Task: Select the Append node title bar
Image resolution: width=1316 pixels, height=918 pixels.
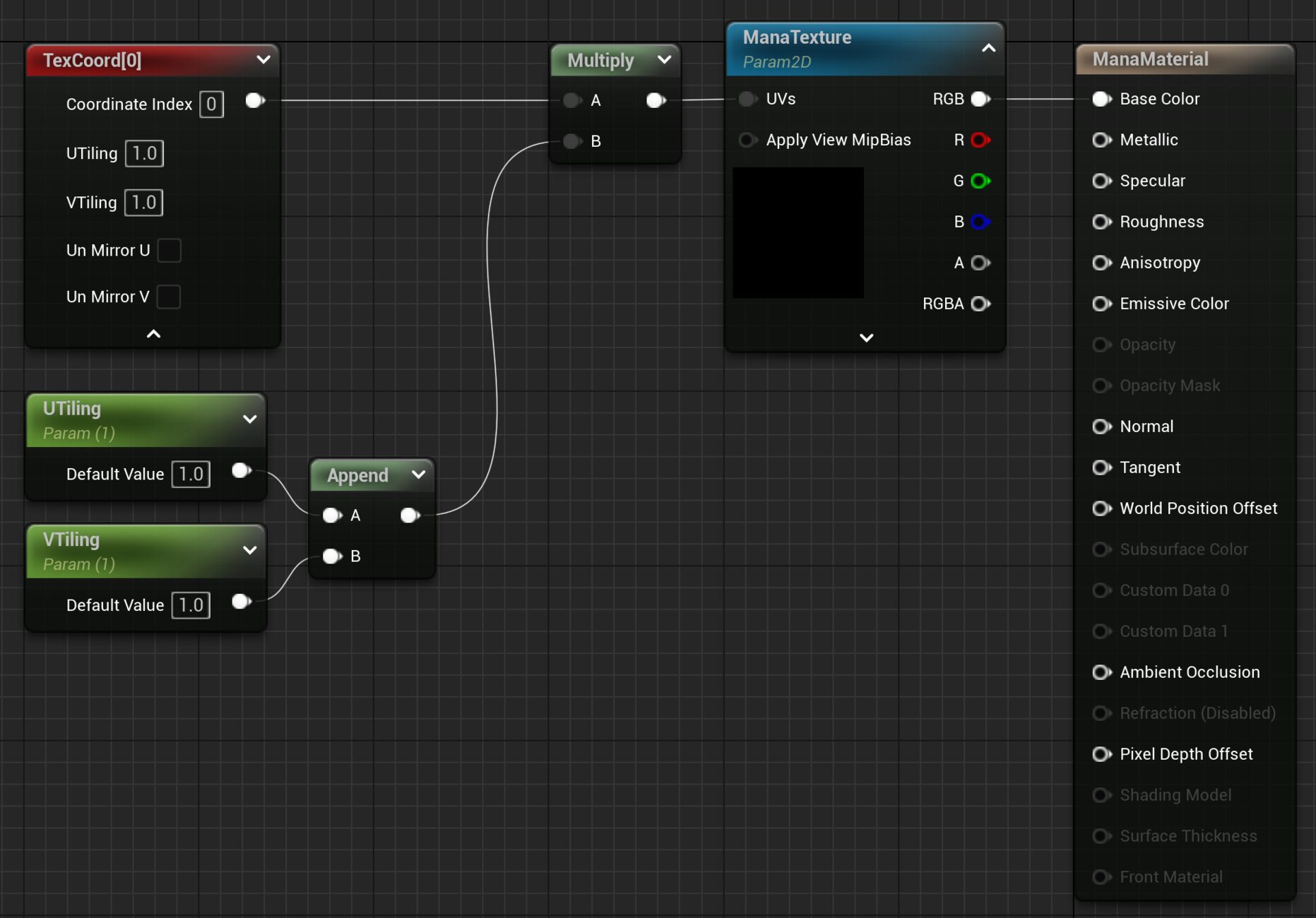Action: tap(357, 475)
